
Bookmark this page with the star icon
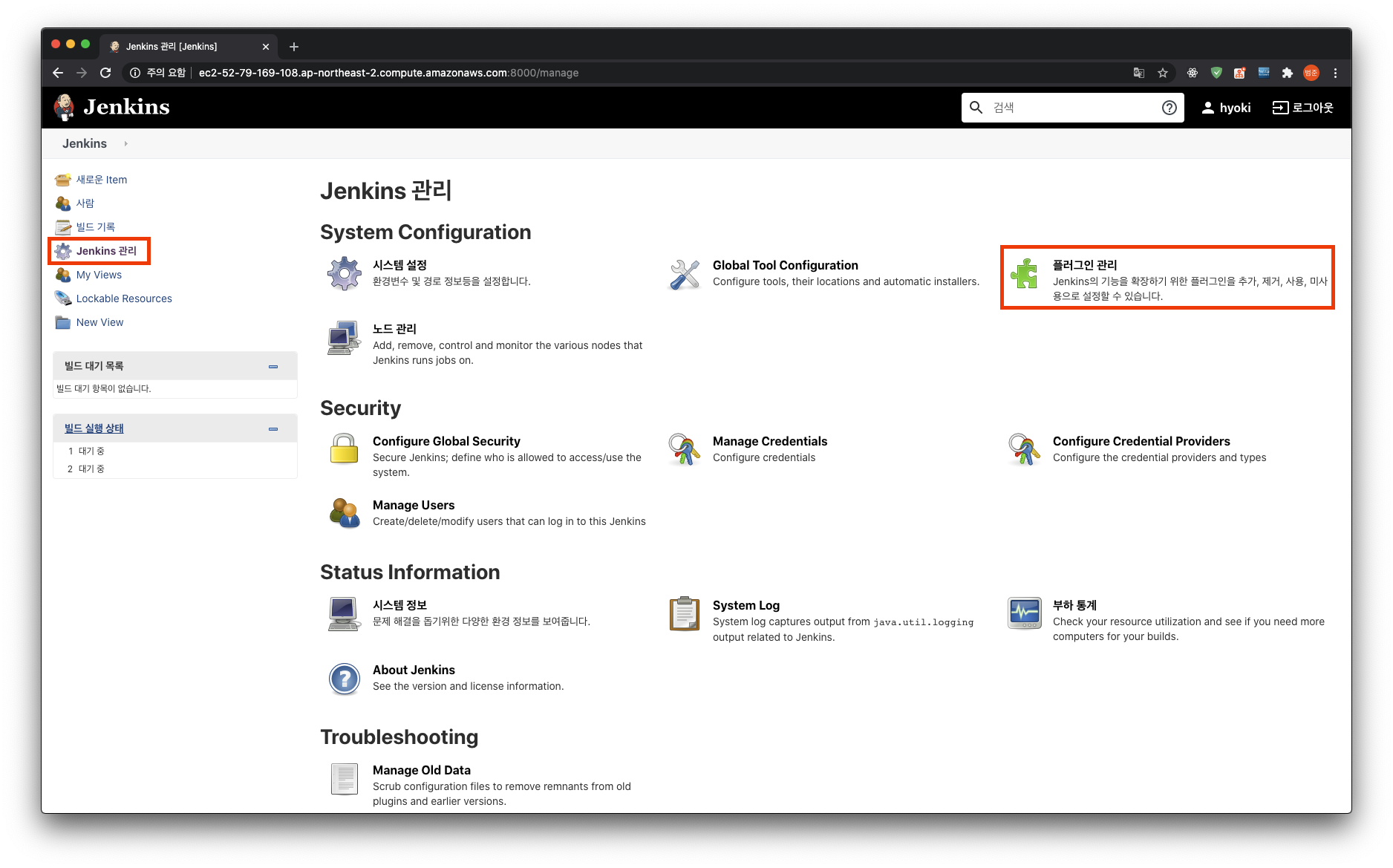click(x=1163, y=73)
